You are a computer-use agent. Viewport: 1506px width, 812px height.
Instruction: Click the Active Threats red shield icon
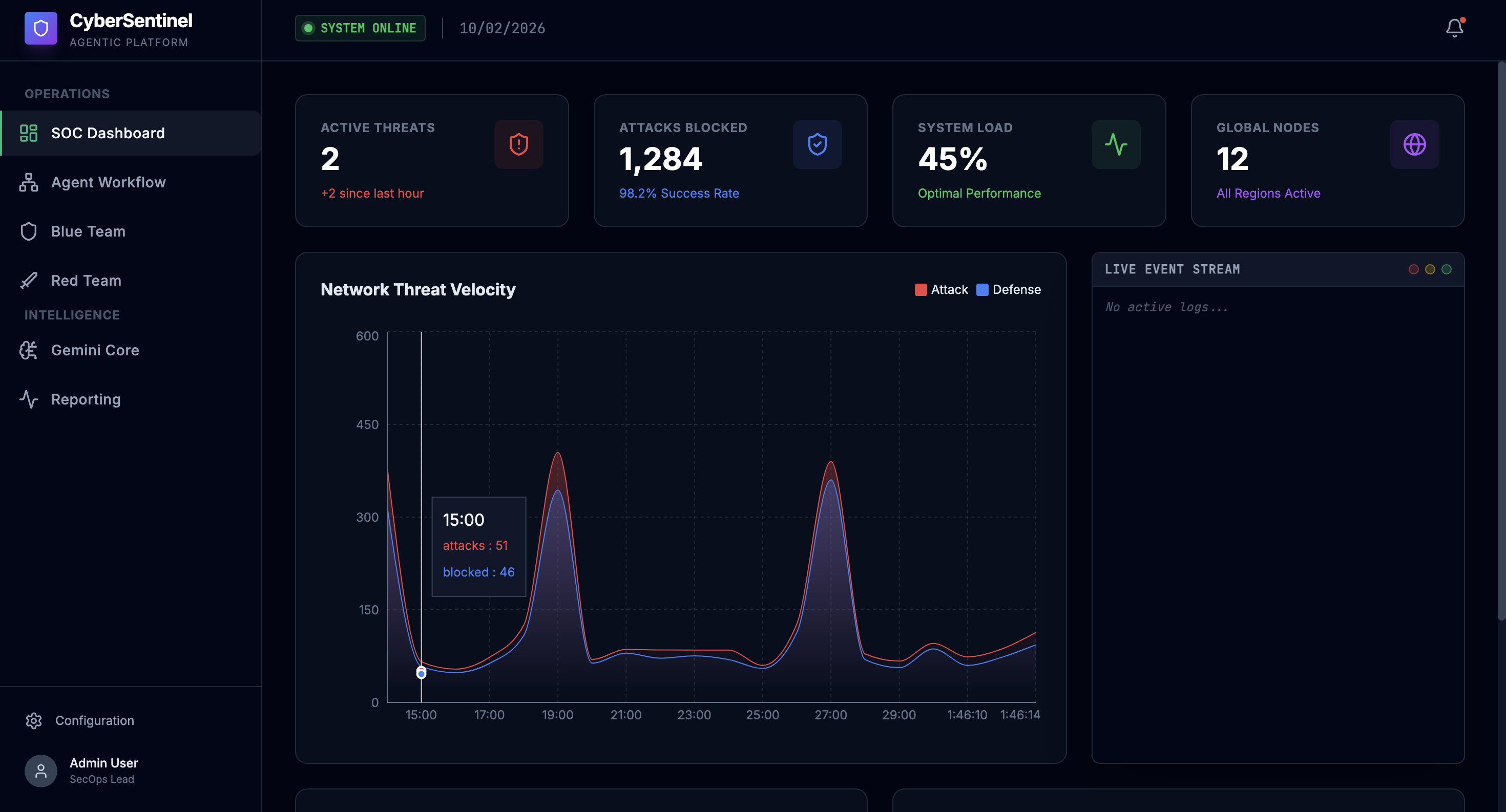tap(518, 144)
